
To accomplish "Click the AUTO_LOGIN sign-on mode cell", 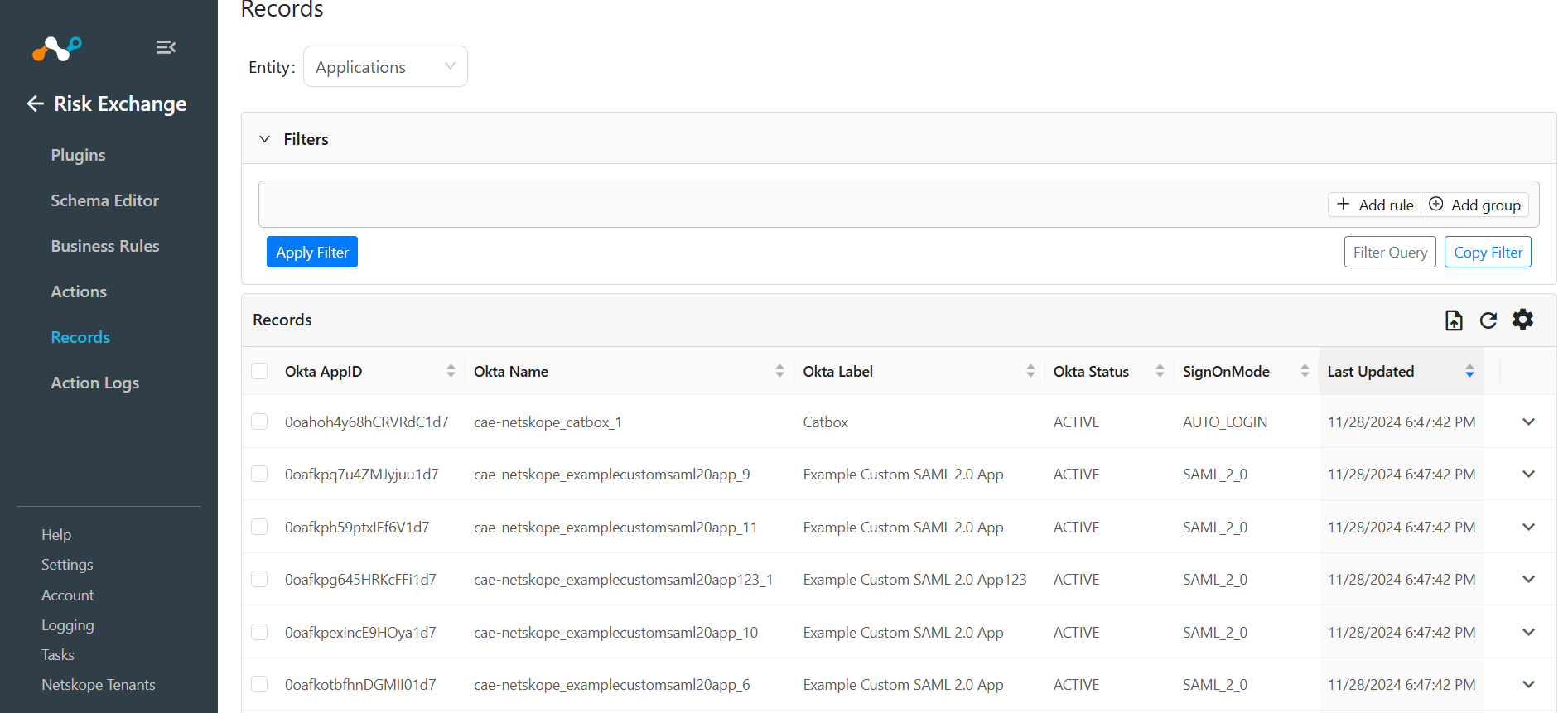I will point(1225,422).
